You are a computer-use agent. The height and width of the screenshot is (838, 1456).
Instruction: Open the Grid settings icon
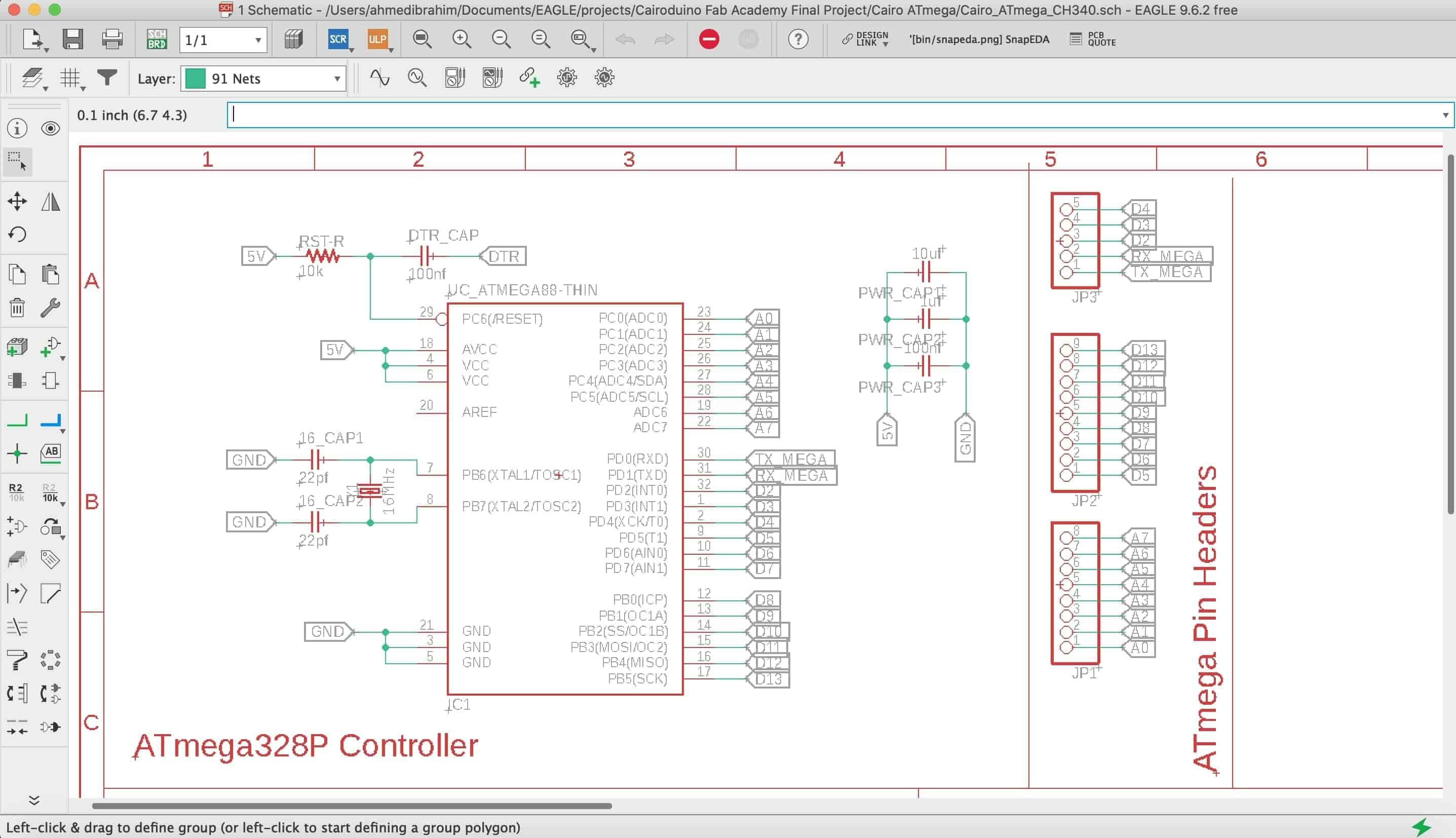(71, 78)
